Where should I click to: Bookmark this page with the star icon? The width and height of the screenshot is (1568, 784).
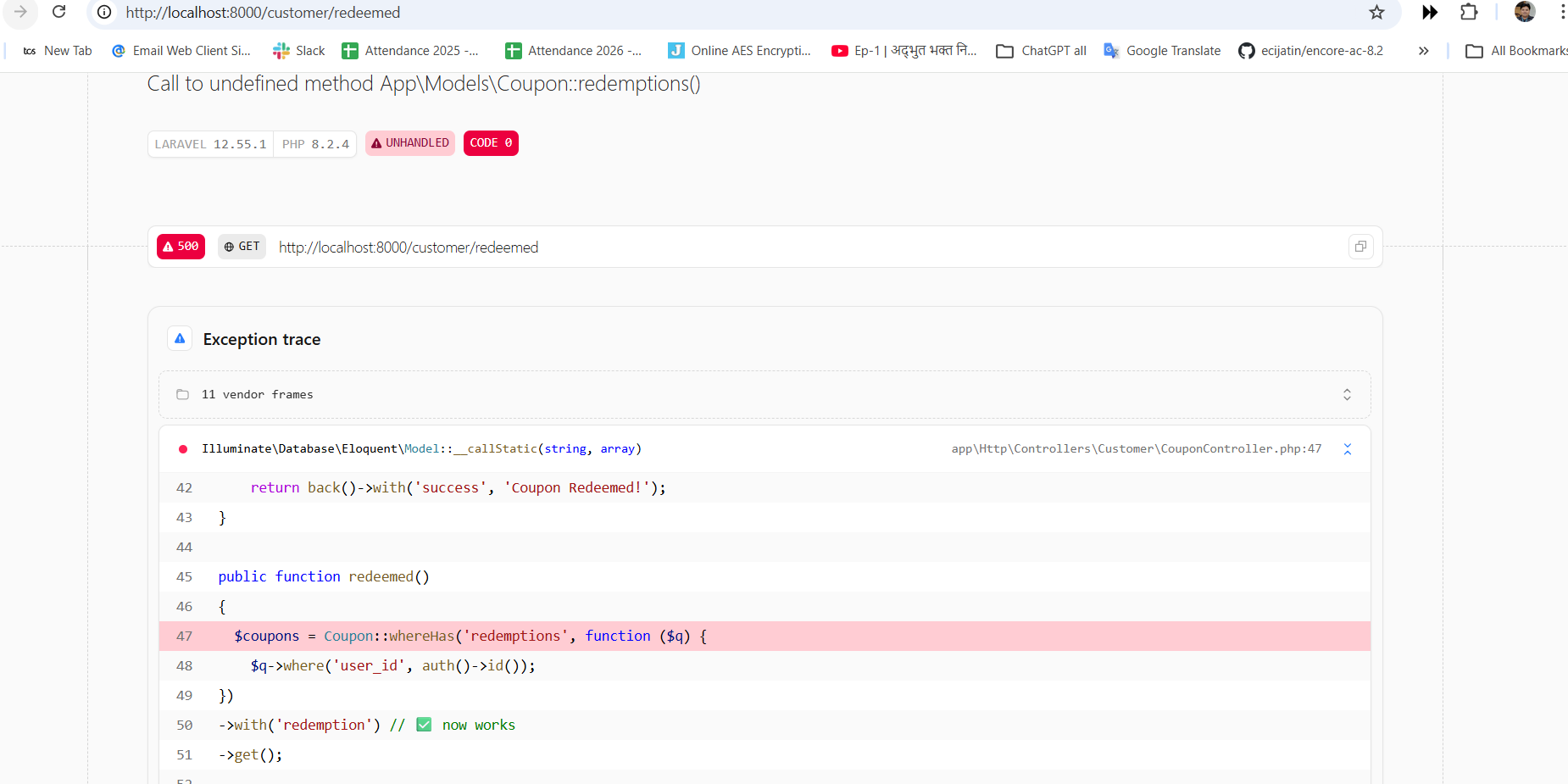[x=1376, y=12]
